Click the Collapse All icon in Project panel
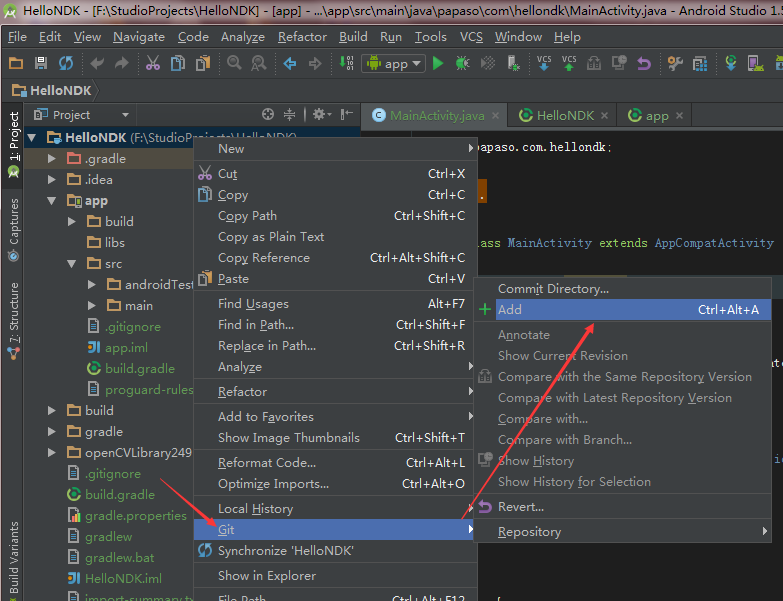Viewport: 783px width, 601px height. pos(290,114)
